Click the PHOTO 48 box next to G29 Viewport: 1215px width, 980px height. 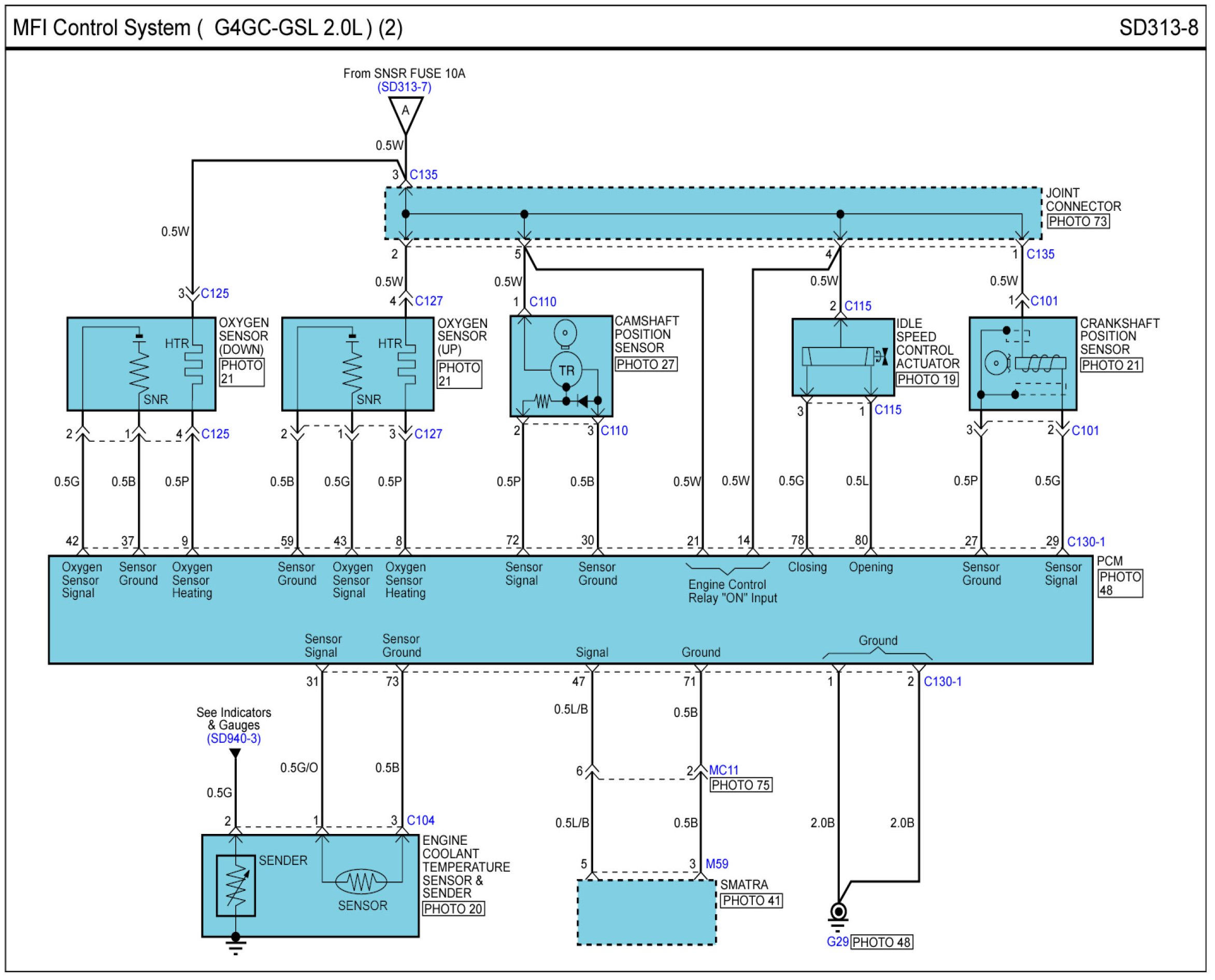(881, 942)
